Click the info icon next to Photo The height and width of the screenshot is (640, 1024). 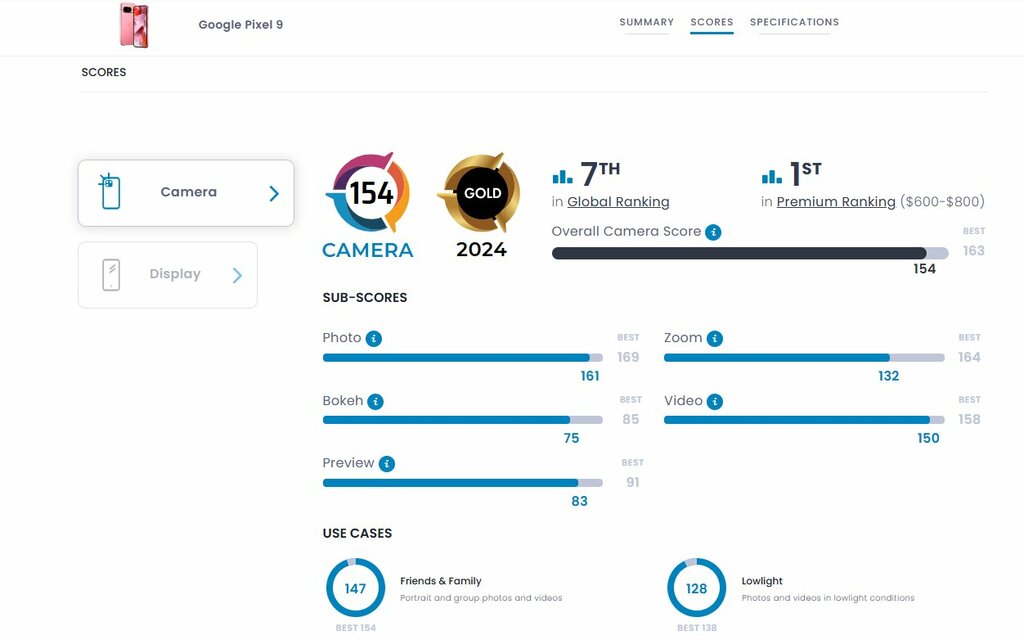374,339
